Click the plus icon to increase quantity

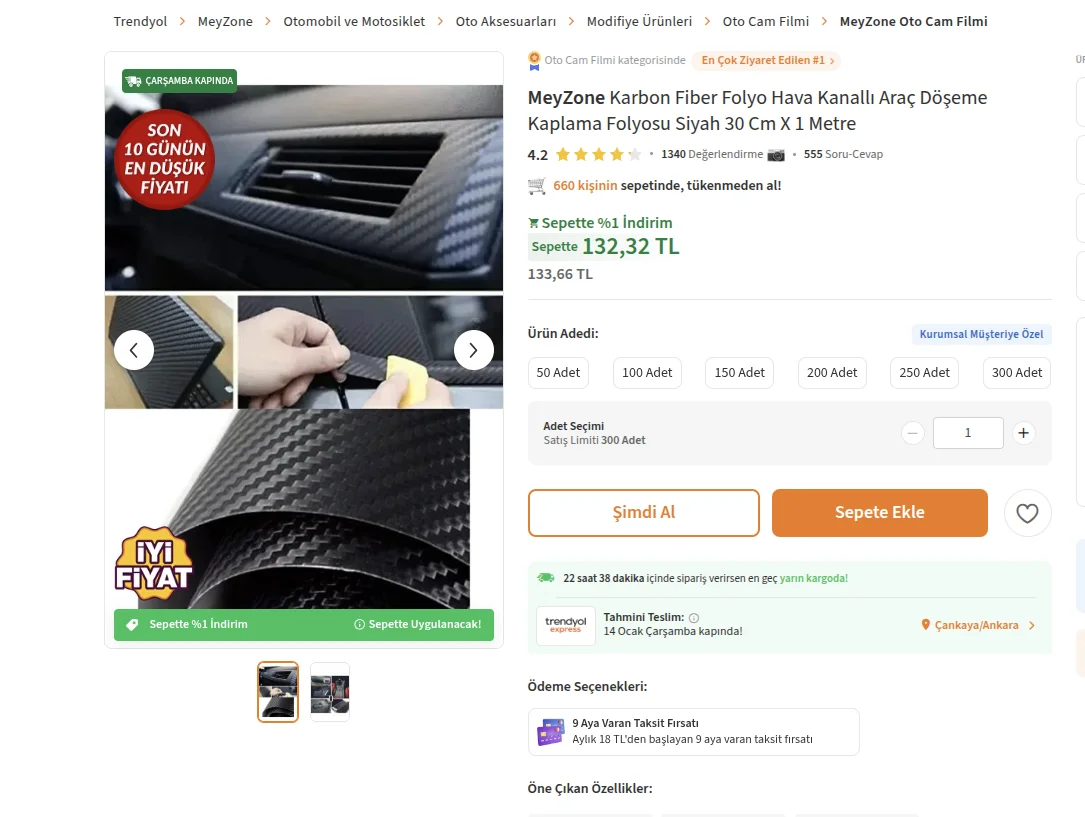click(1022, 433)
